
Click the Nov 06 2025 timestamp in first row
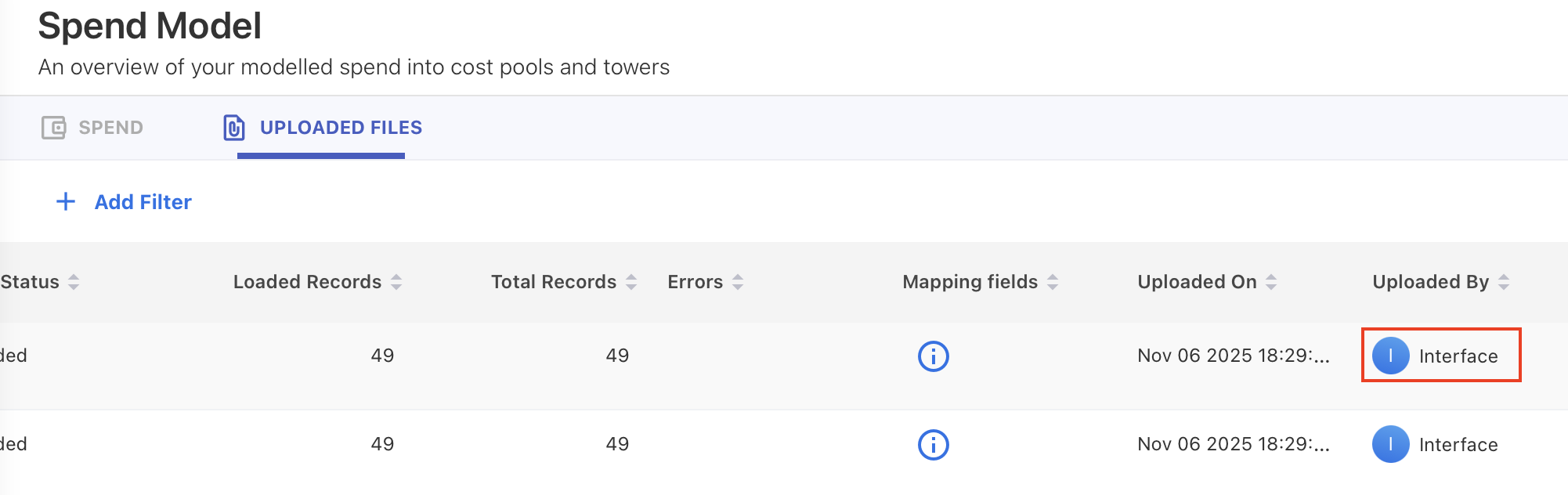click(x=1232, y=355)
